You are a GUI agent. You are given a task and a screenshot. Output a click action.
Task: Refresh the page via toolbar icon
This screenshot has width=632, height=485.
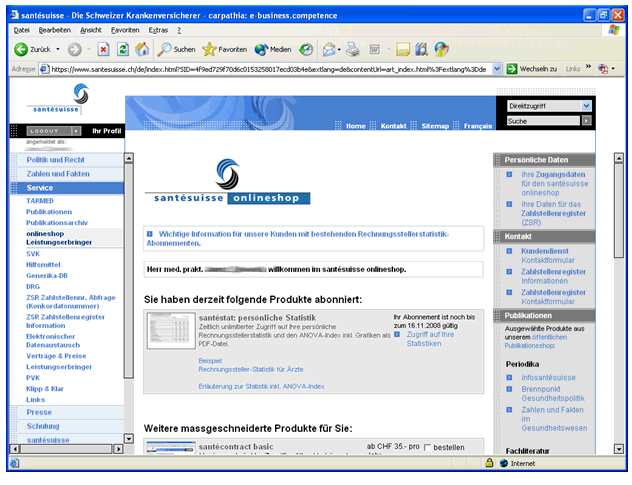click(x=123, y=49)
